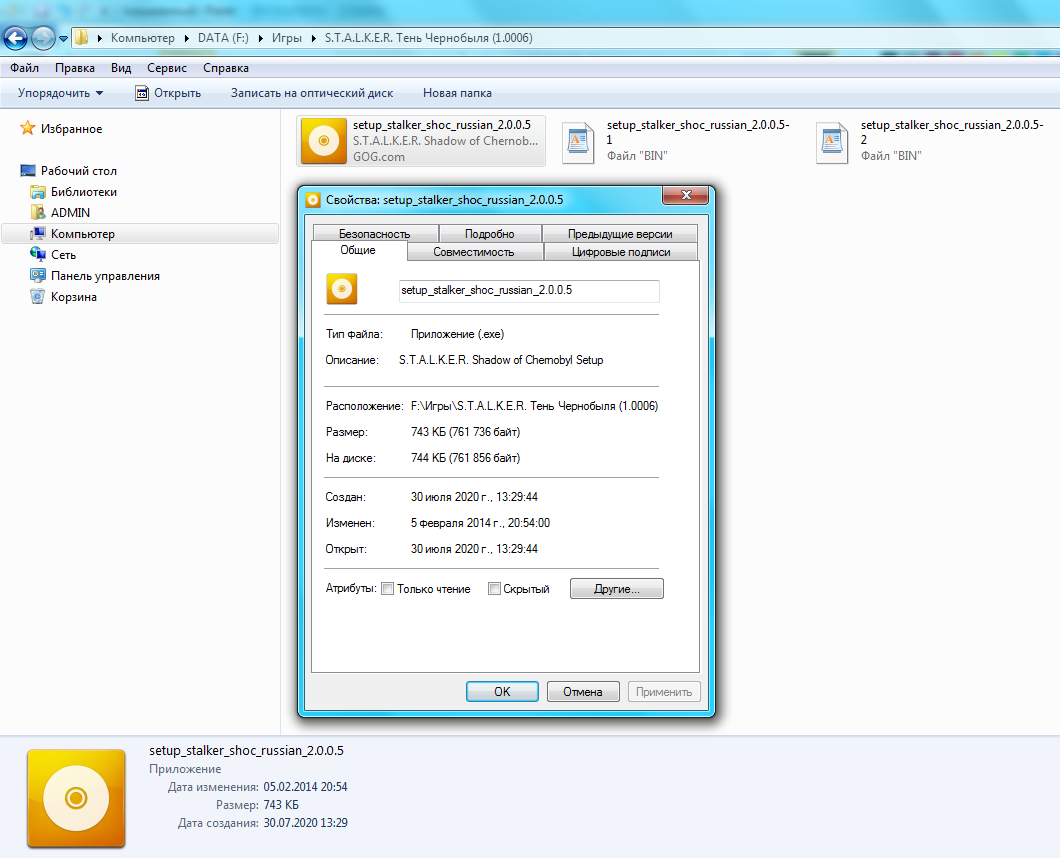
Task: Open the Сервис menu
Action: 166,68
